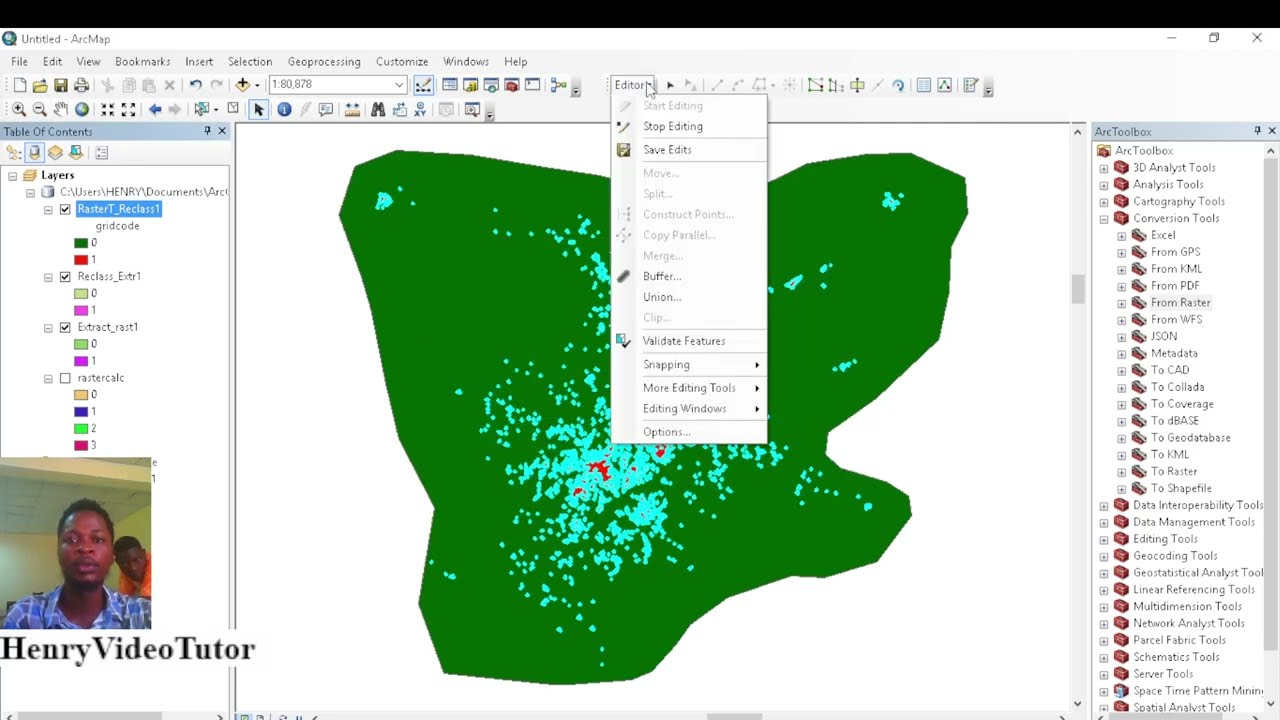
Task: Enable the rastercalc layer checkbox
Action: pyautogui.click(x=65, y=378)
